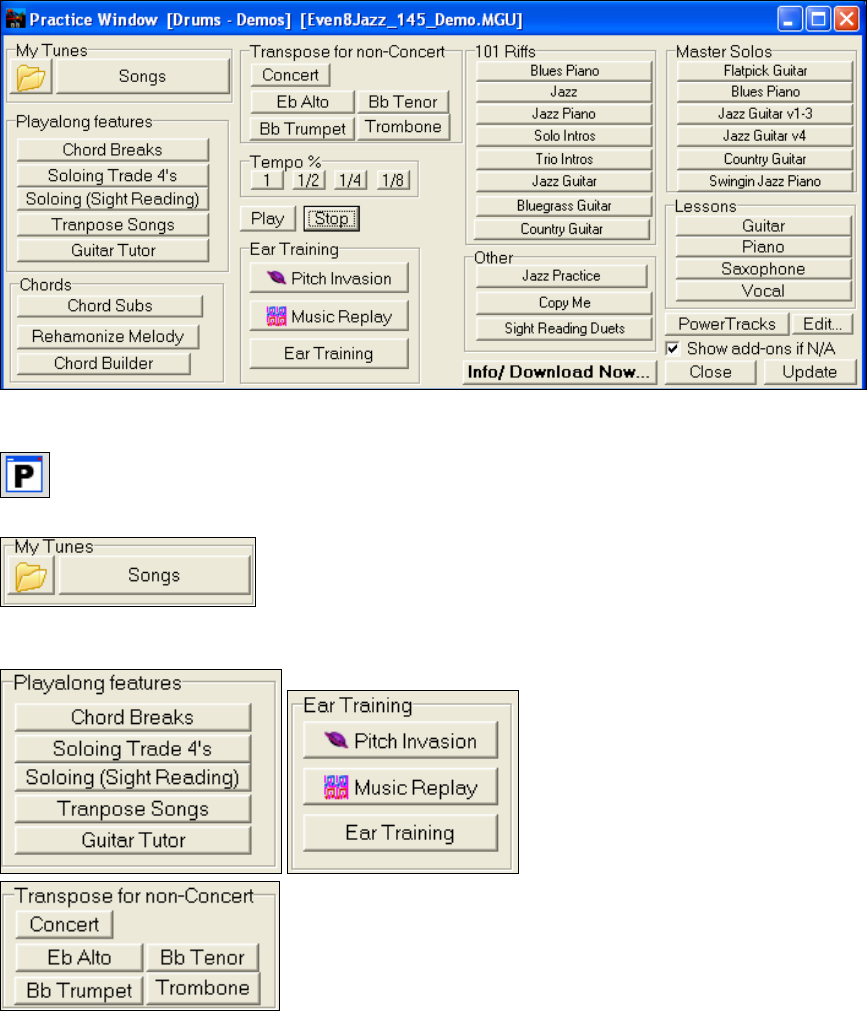Open Jazz Practice in Other group
The height and width of the screenshot is (1011, 867).
561,276
